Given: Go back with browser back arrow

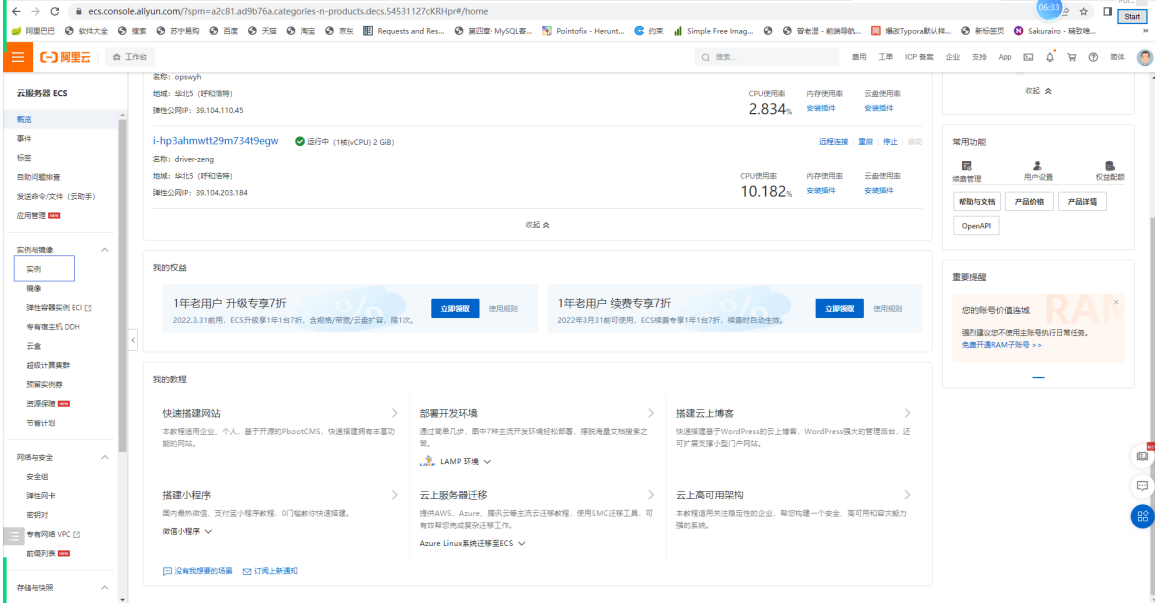Looking at the screenshot, I should coord(16,11).
